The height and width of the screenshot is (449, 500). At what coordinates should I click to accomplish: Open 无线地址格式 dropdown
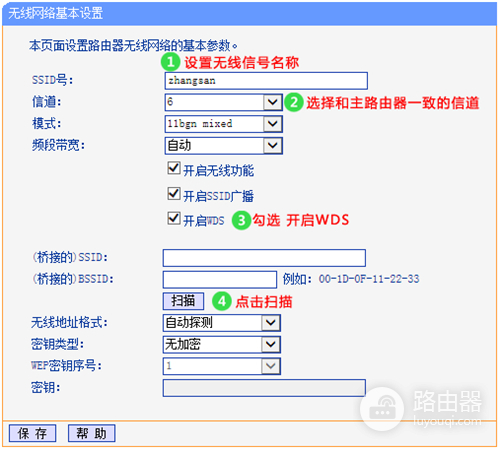coord(222,323)
